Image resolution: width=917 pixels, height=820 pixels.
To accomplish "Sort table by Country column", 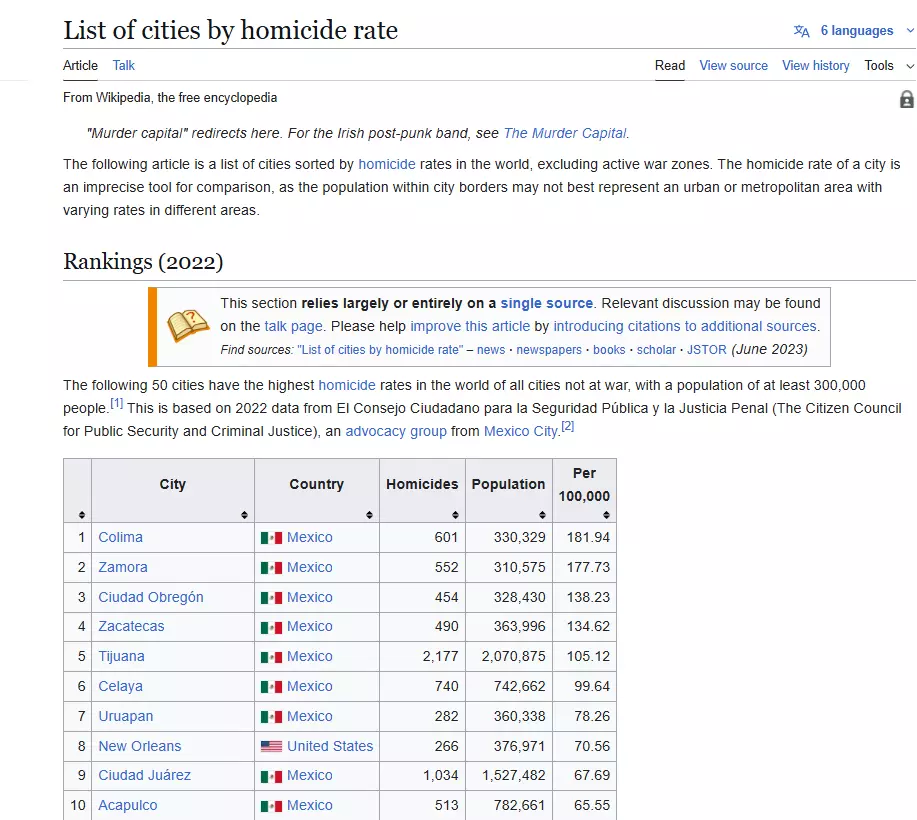I will [x=369, y=515].
